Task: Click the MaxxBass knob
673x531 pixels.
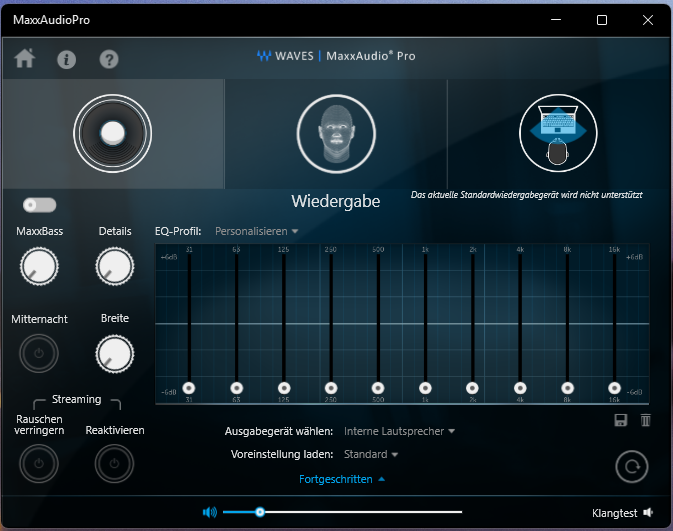Action: 39,266
